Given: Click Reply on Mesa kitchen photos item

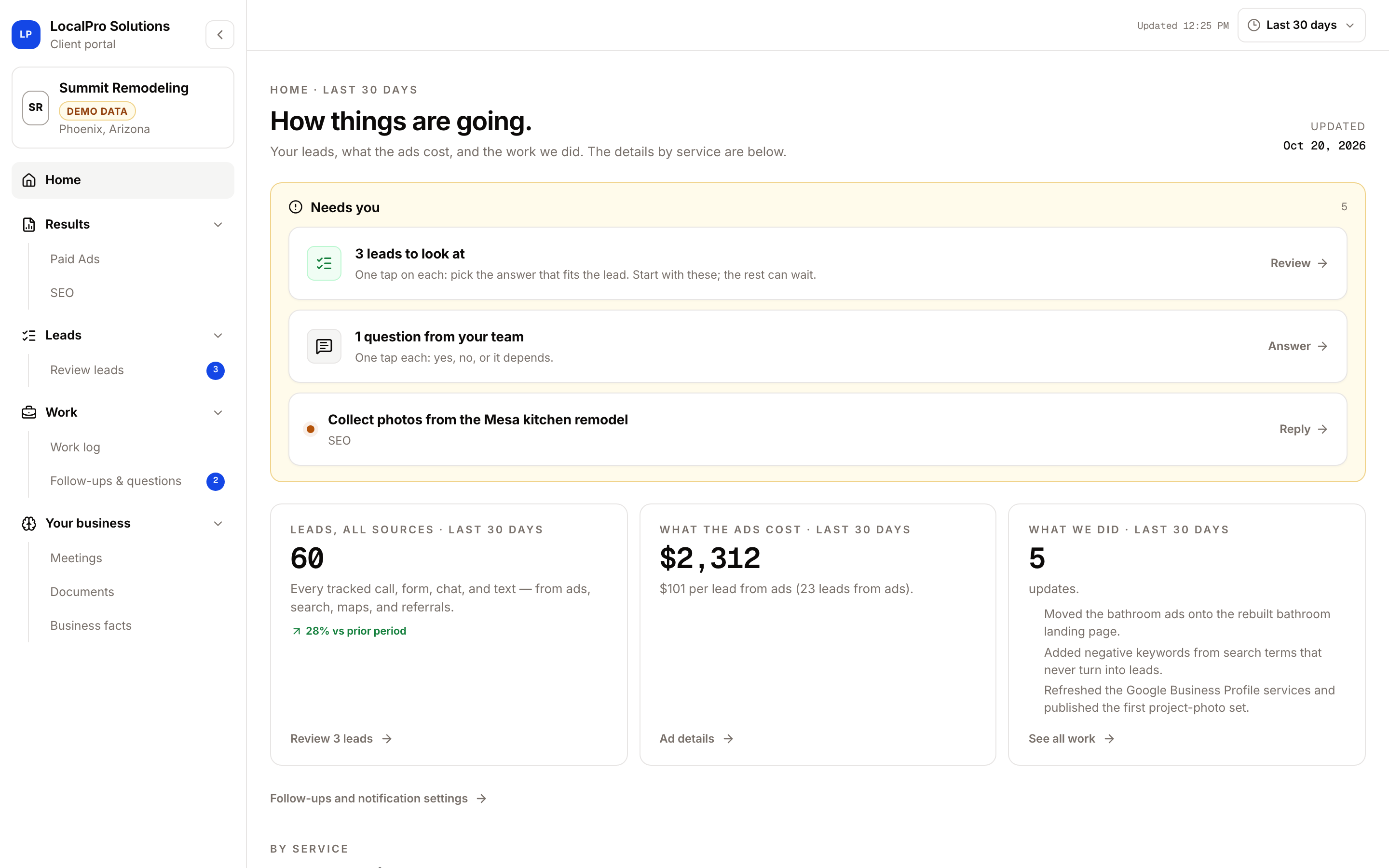Looking at the screenshot, I should (x=1304, y=429).
